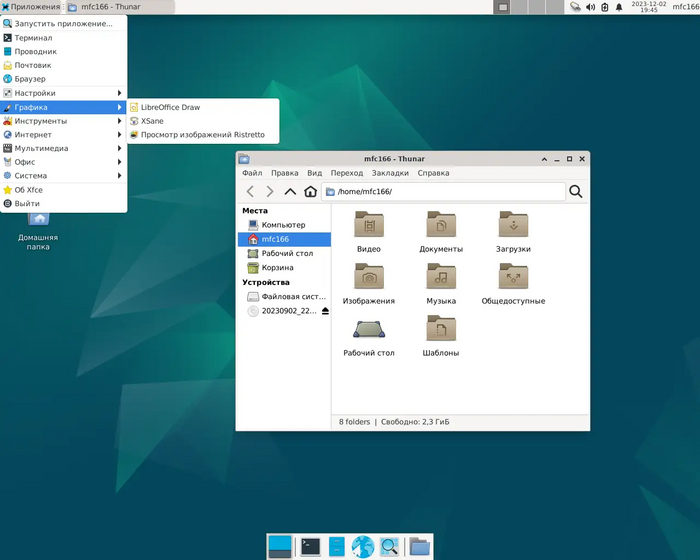Go to parent folder with up arrow
Screen dimensions: 700x560
(x=290, y=192)
